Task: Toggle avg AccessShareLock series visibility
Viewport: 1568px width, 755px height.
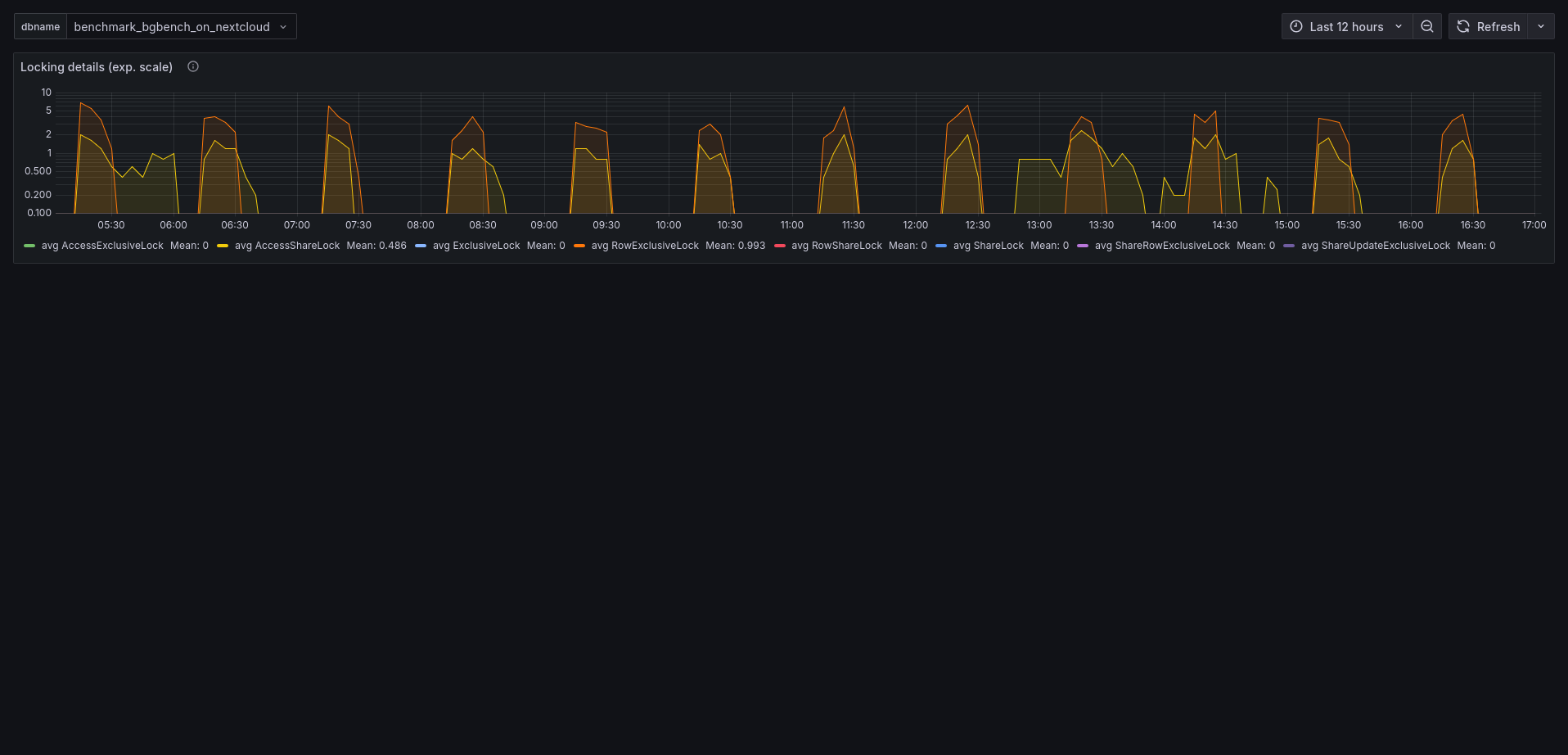Action: [x=286, y=246]
